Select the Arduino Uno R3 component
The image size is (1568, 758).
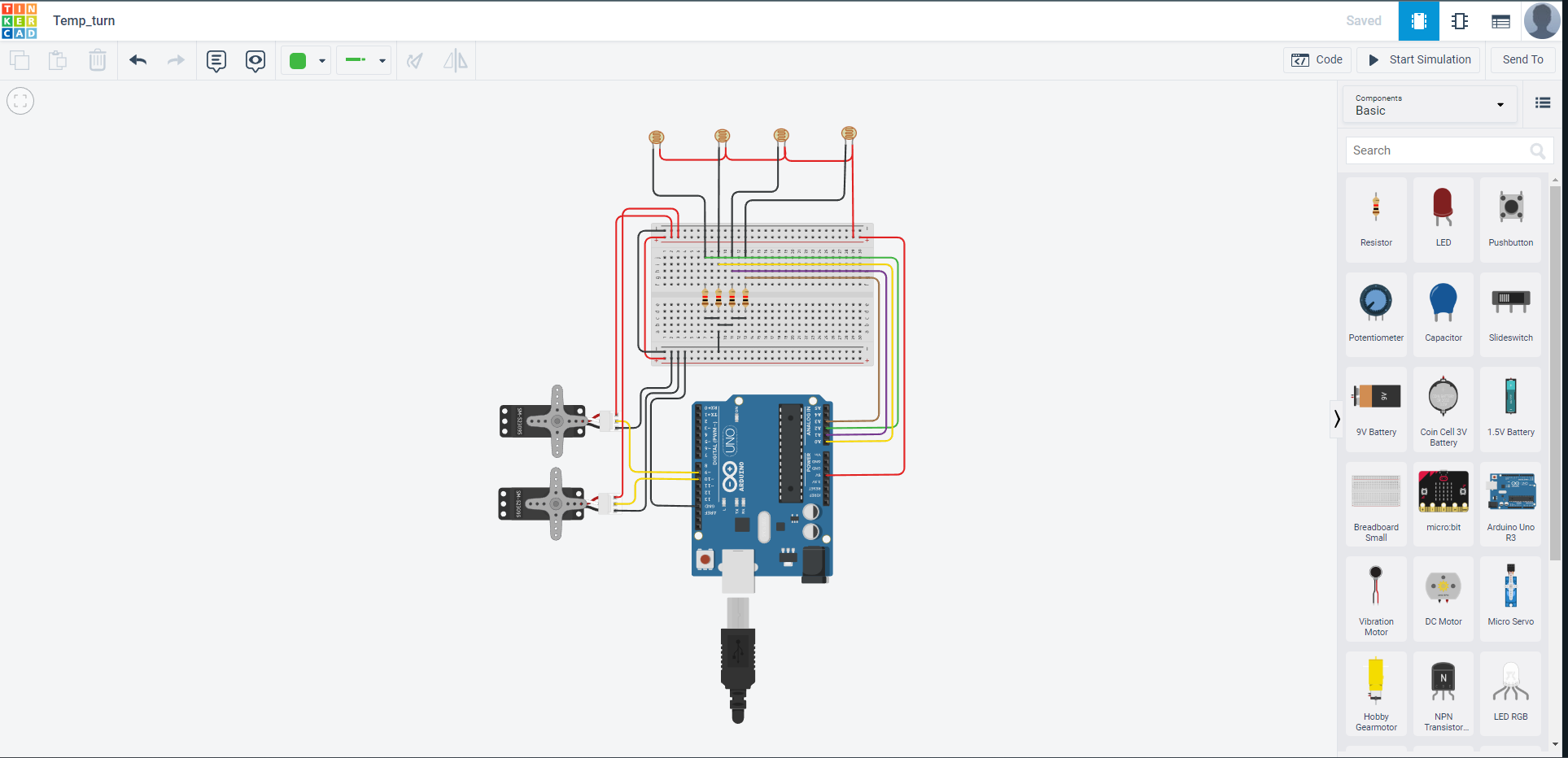click(1511, 503)
